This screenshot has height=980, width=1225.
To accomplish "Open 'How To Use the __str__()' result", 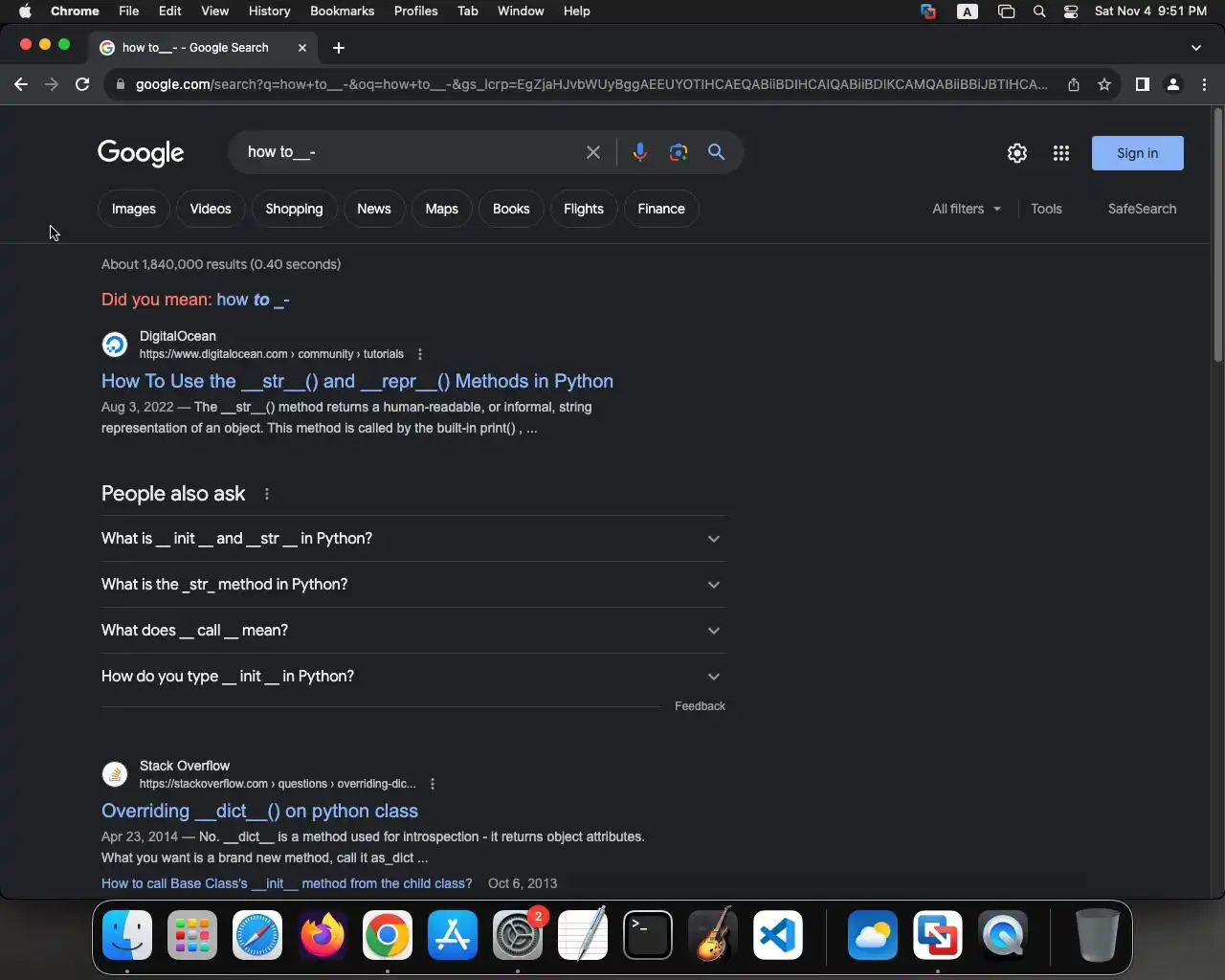I will coord(357,381).
